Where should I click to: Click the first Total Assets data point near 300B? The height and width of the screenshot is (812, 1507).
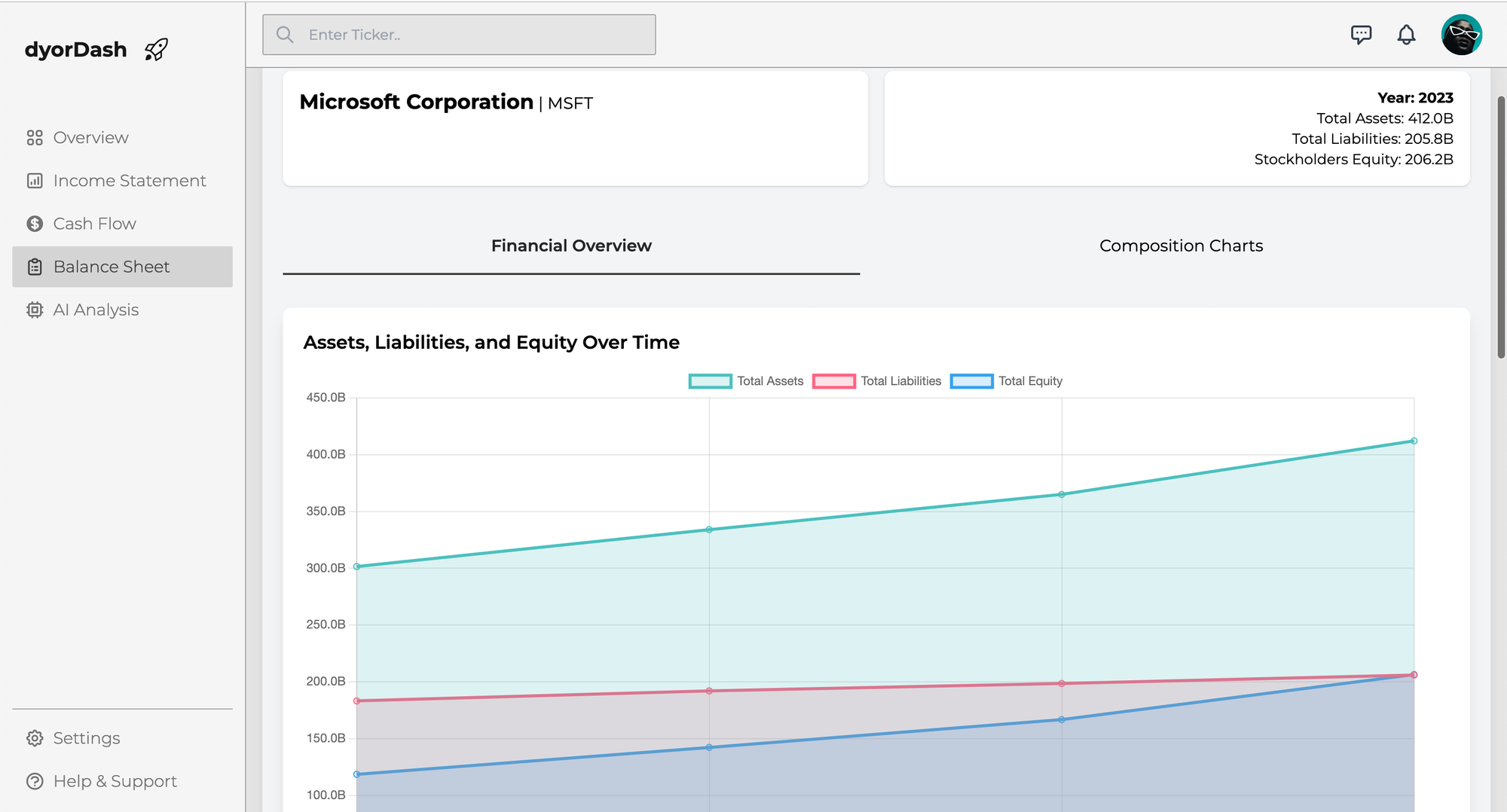(x=357, y=566)
